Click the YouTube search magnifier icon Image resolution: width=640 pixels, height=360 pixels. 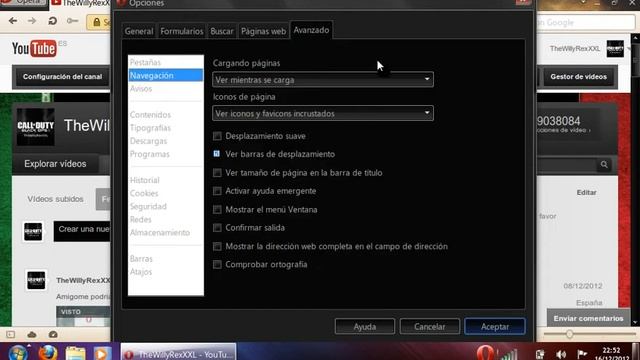pos(604,164)
